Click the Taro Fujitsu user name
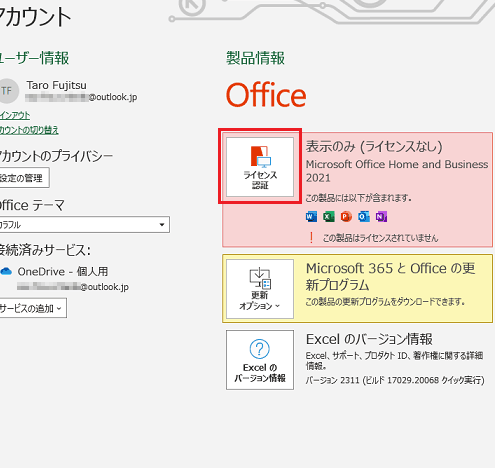Image resolution: width=495 pixels, height=468 pixels. [x=56, y=85]
